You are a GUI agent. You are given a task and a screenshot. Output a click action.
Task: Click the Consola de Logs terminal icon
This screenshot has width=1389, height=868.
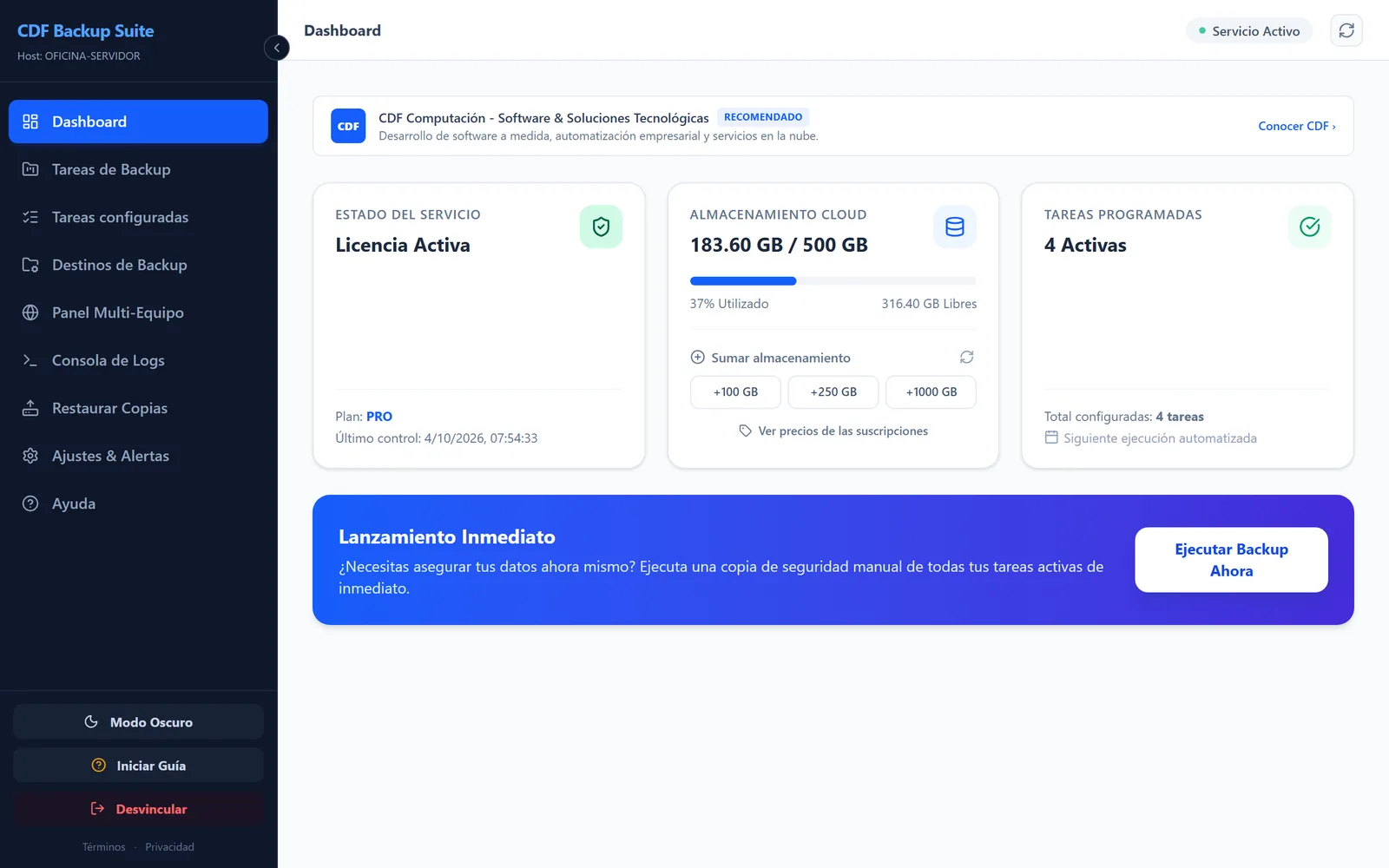[x=30, y=360]
